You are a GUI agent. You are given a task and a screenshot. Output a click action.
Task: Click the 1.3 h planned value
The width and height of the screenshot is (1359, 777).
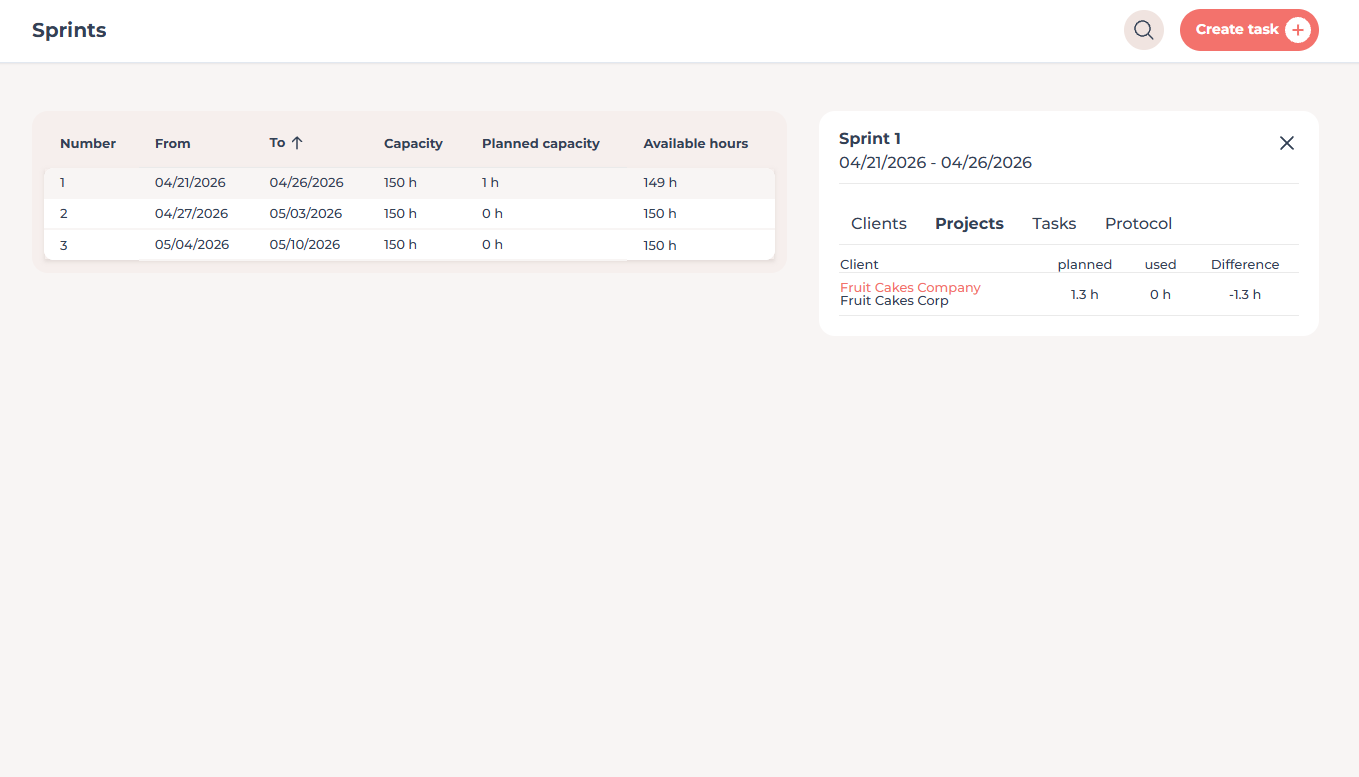pos(1084,295)
